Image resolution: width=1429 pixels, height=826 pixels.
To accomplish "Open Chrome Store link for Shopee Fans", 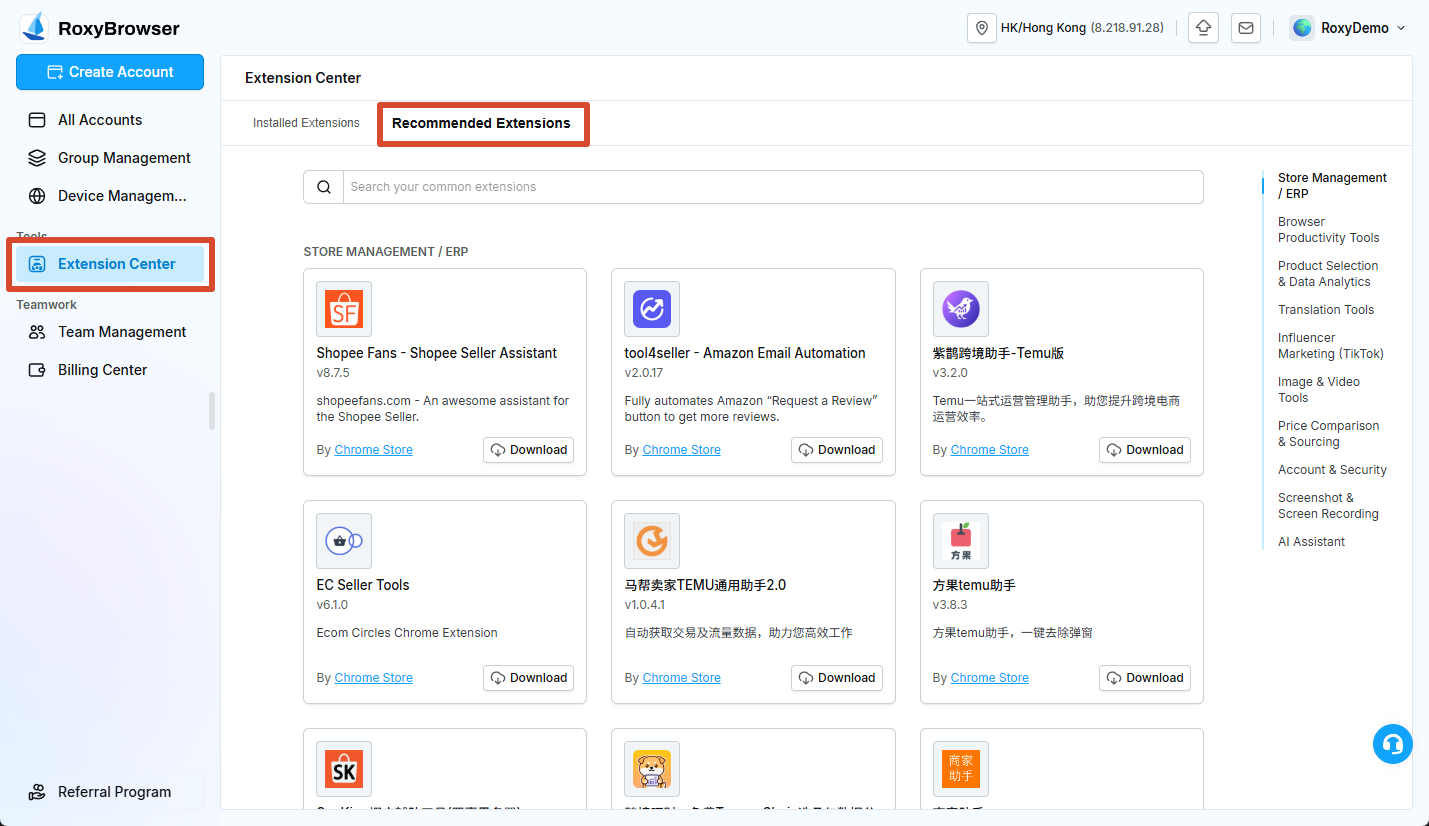I will pos(373,450).
